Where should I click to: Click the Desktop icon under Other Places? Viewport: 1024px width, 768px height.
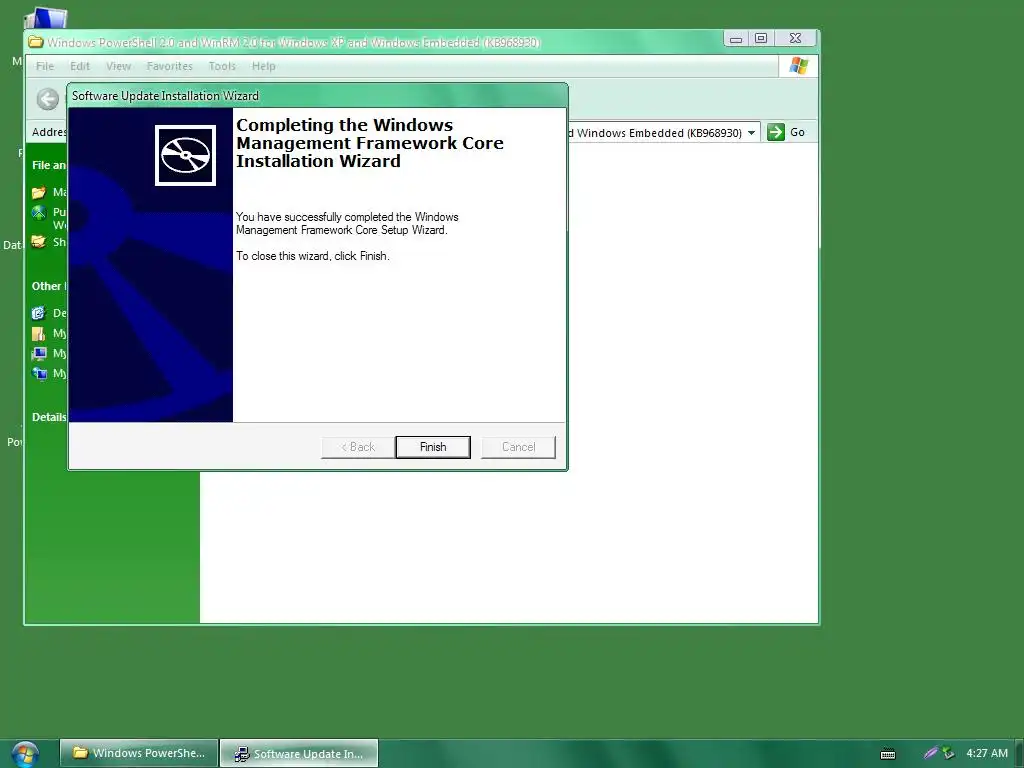(39, 313)
